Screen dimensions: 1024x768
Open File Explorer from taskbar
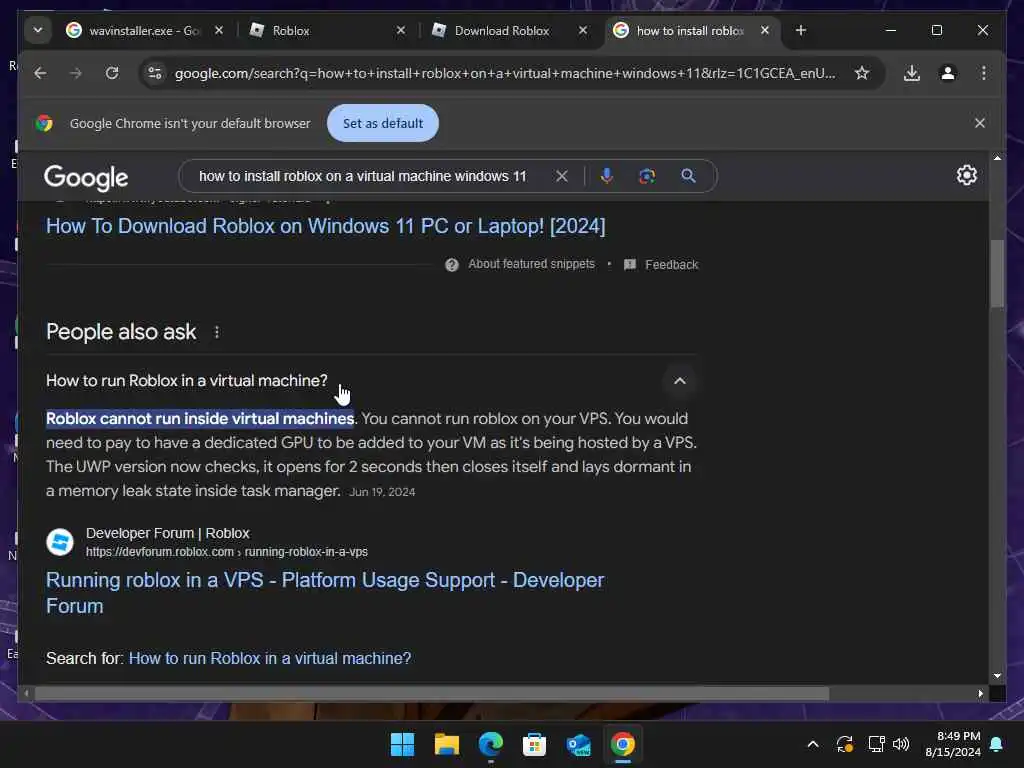[447, 744]
